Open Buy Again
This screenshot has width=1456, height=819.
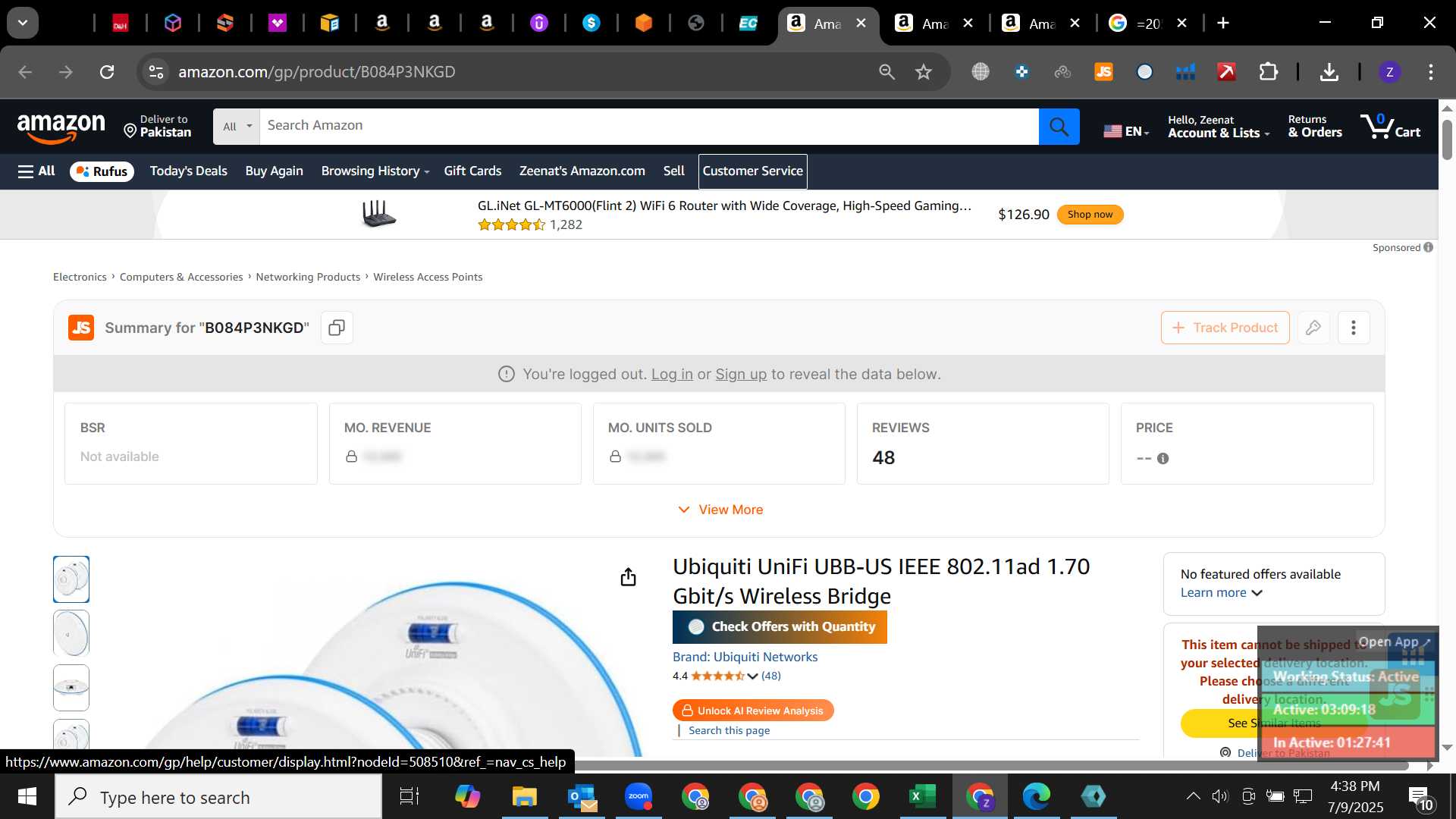[x=274, y=171]
